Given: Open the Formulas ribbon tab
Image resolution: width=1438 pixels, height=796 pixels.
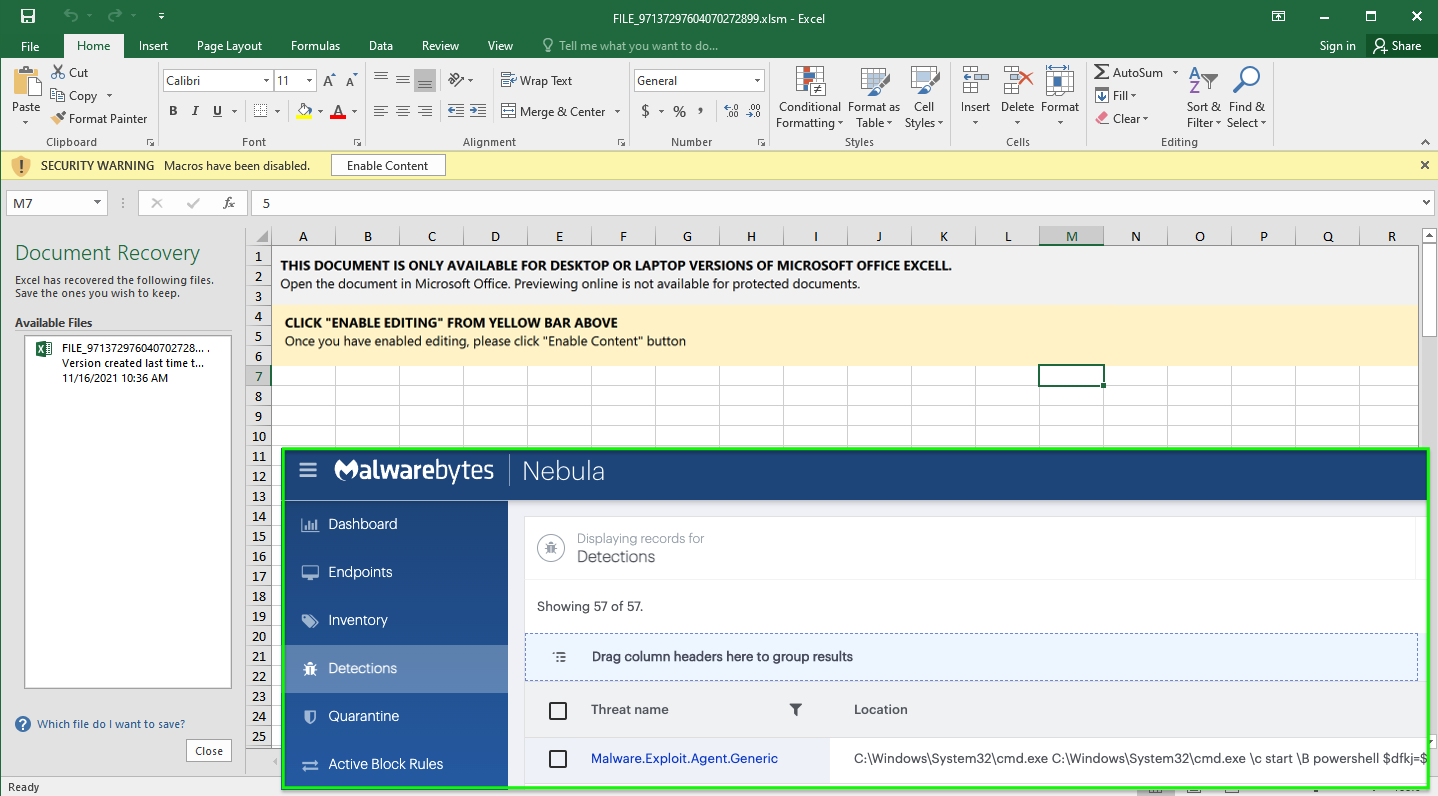Looking at the screenshot, I should 315,46.
